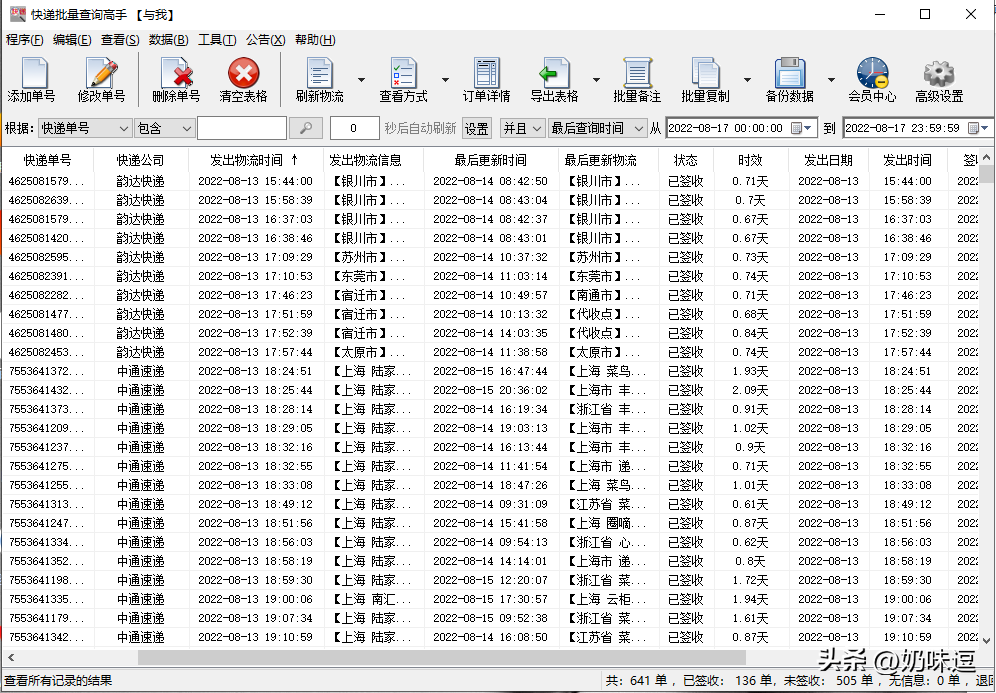
Task: Click the 设置 auto-refresh button
Action: coord(477,128)
